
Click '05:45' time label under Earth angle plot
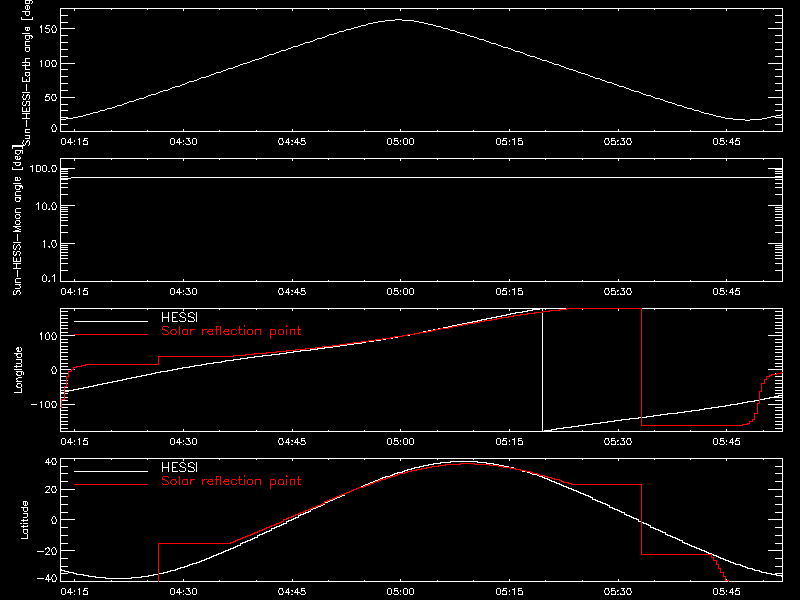pyautogui.click(x=727, y=142)
